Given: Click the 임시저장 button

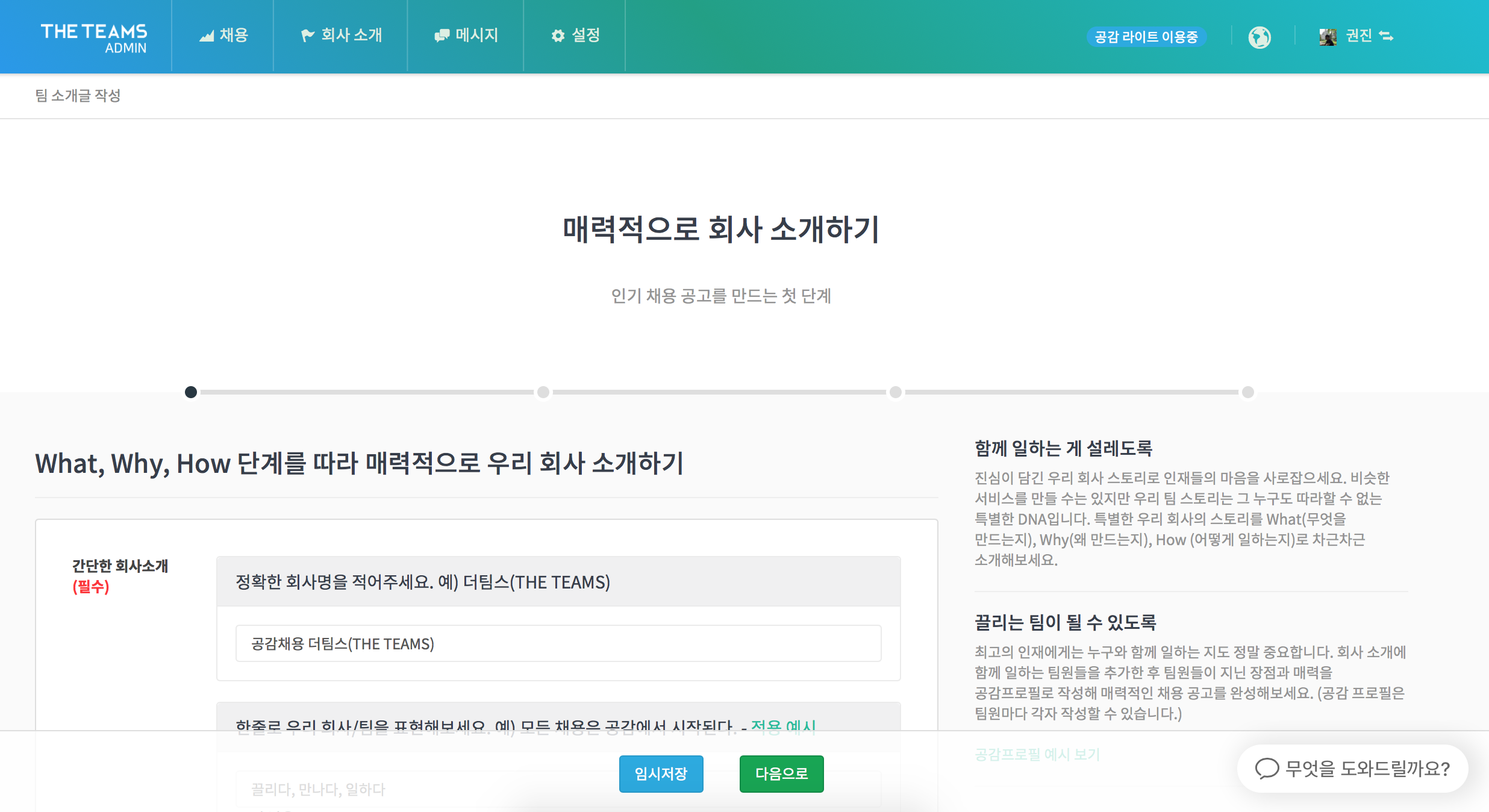Looking at the screenshot, I should coord(661,773).
